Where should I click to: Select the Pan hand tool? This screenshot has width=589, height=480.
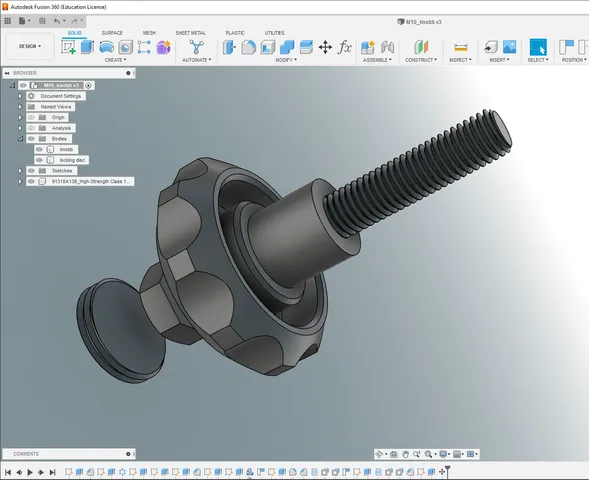405,454
